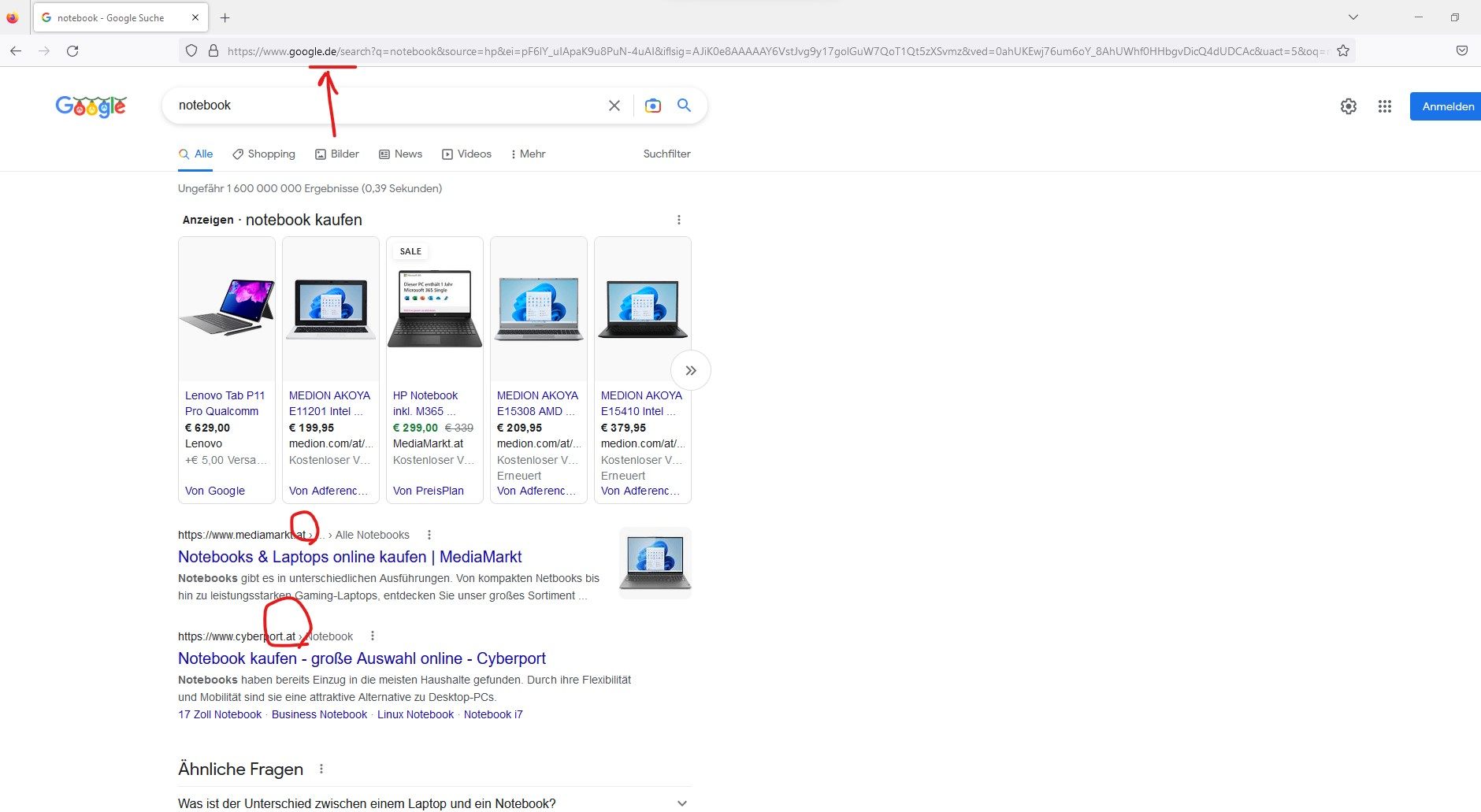Switch to the Bilder tab
This screenshot has height=812, width=1481.
[337, 154]
